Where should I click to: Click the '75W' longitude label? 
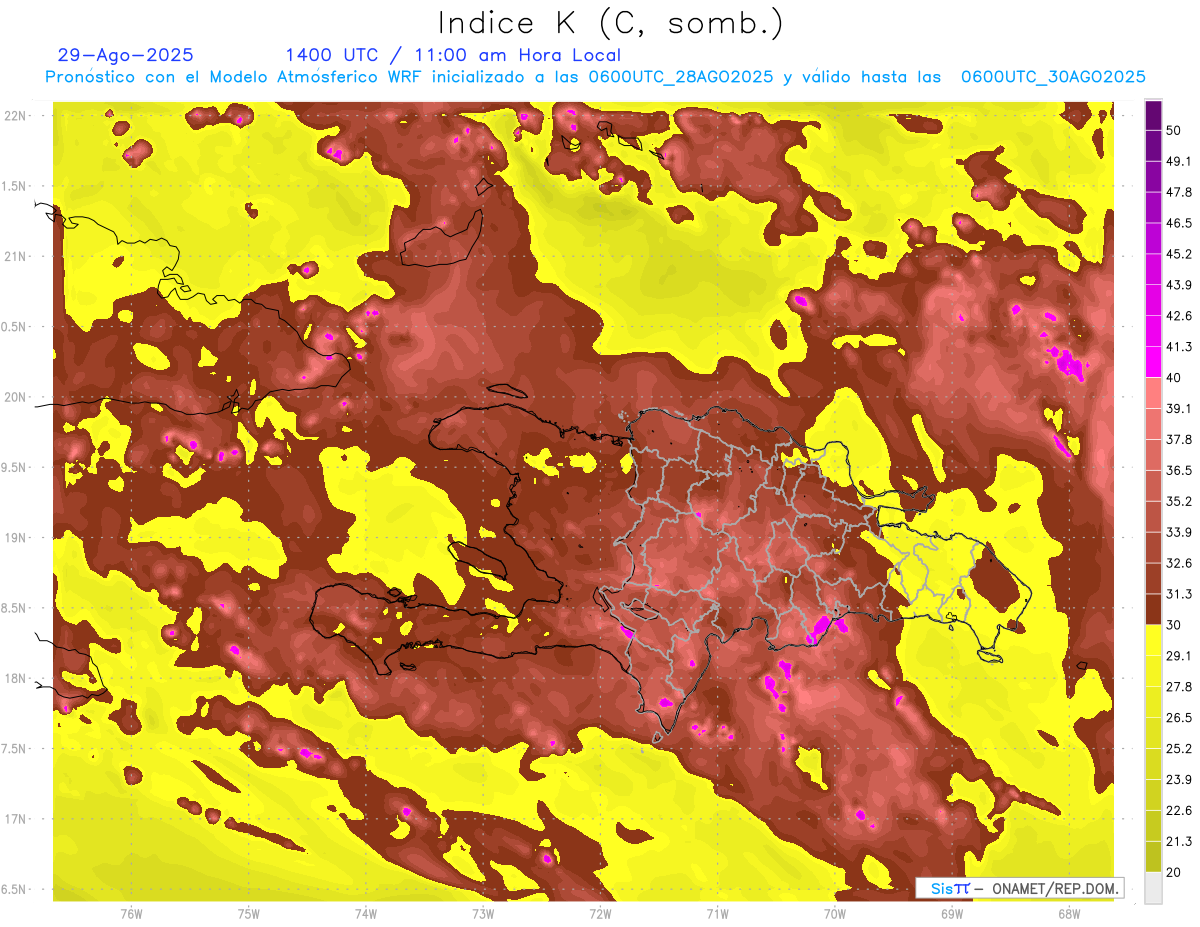(249, 913)
